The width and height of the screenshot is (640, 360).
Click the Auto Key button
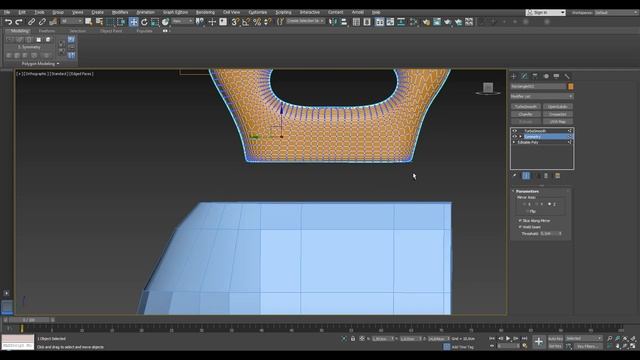555,339
